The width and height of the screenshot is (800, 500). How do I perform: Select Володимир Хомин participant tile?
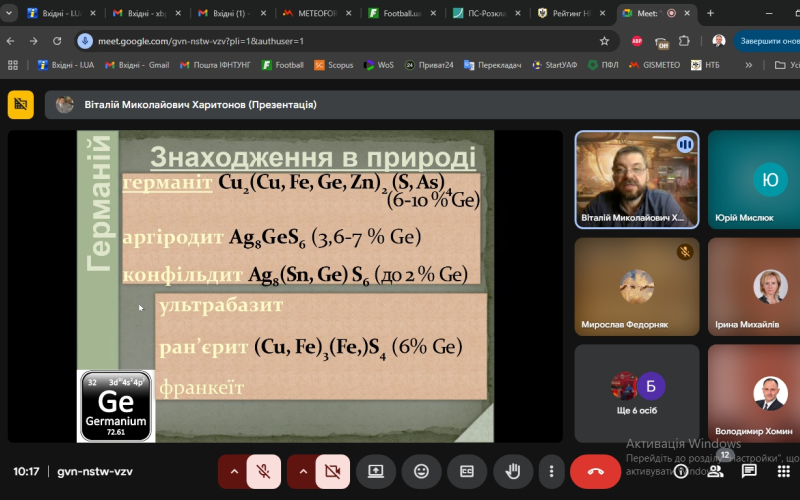coord(754,393)
